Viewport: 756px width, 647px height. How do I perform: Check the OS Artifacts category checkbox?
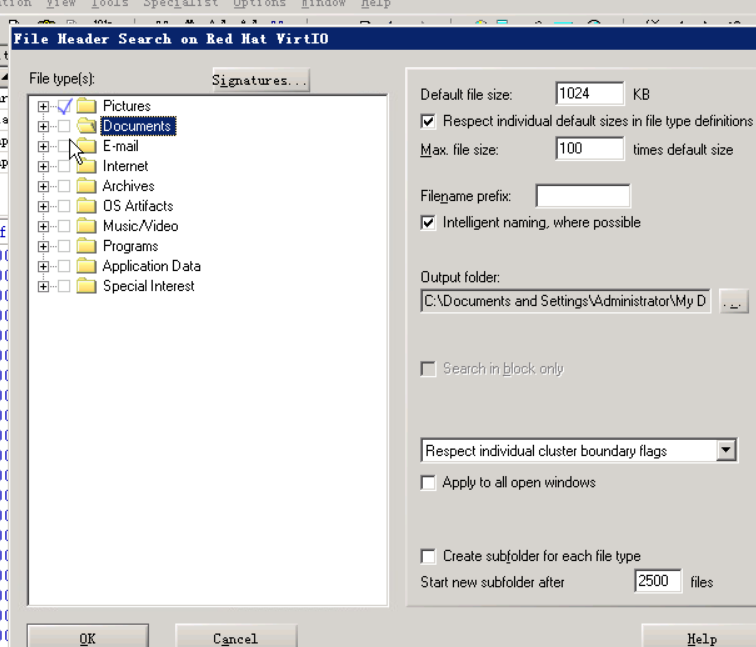64,206
